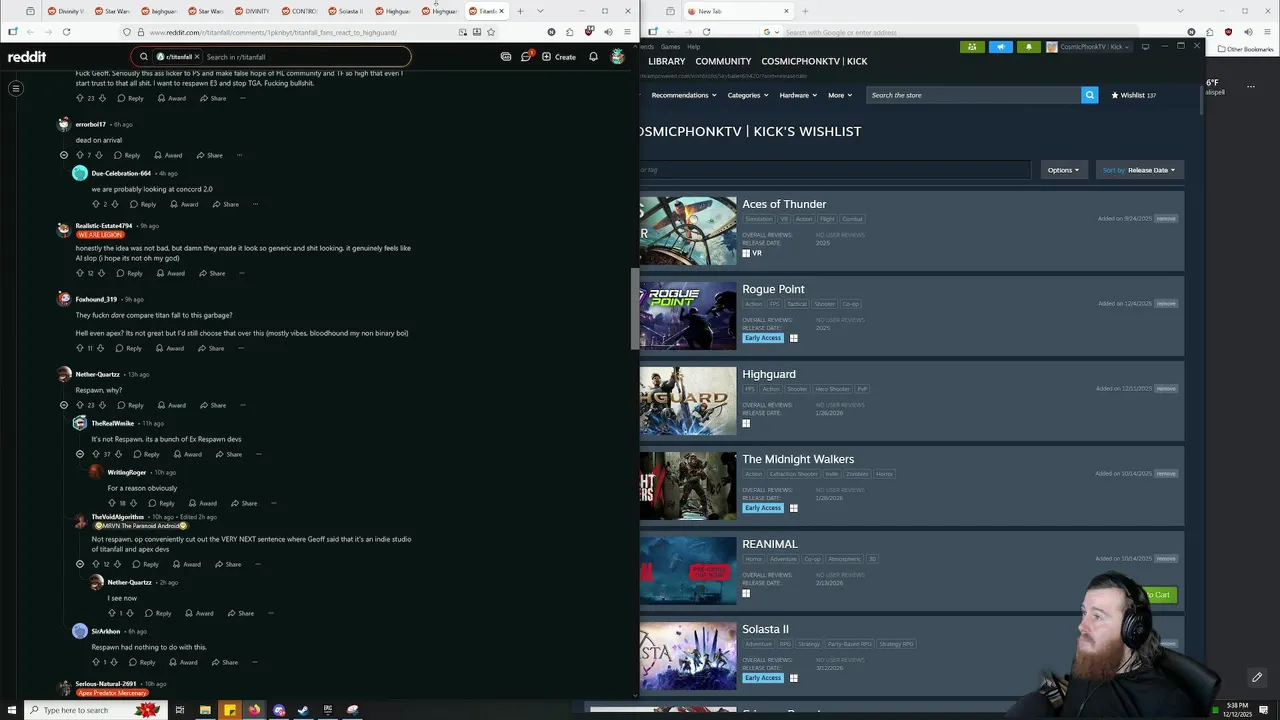
Task: Remove r/titanfall filter from search box
Action: coord(197,57)
